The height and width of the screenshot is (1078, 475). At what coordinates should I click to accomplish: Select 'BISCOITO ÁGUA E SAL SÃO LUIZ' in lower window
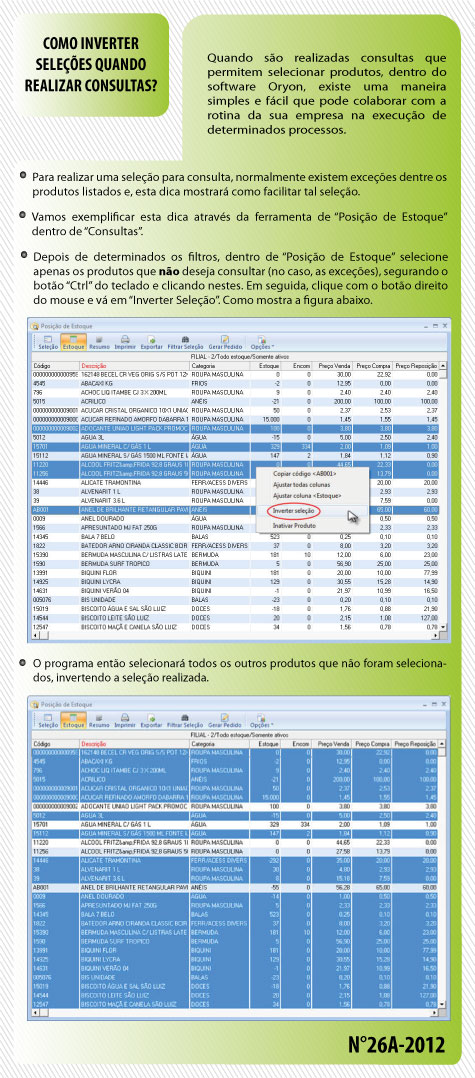236,987
